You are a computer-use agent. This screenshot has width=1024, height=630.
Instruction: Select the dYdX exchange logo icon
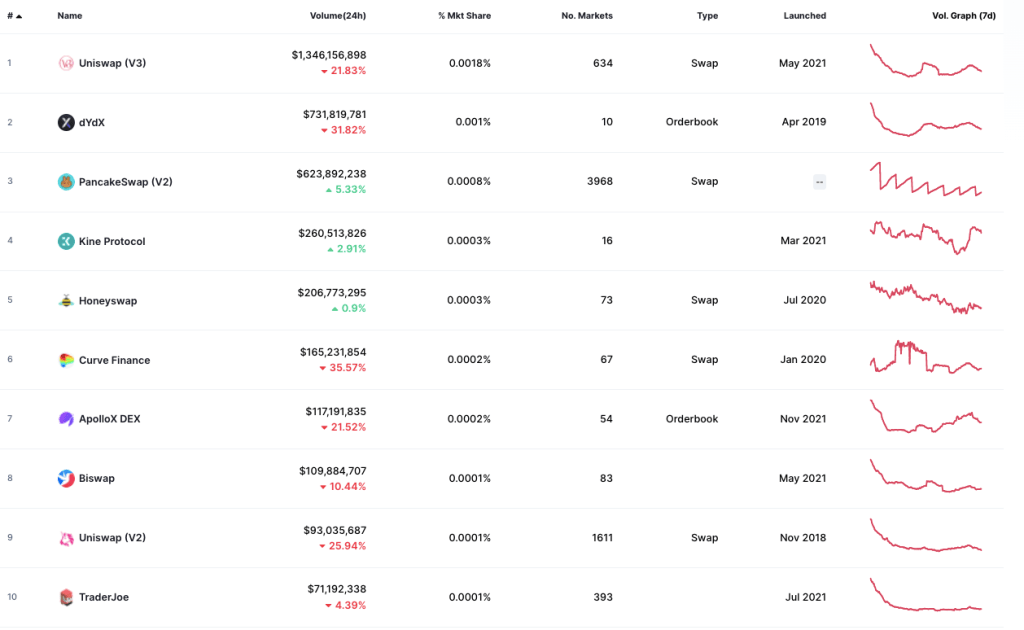(x=66, y=122)
